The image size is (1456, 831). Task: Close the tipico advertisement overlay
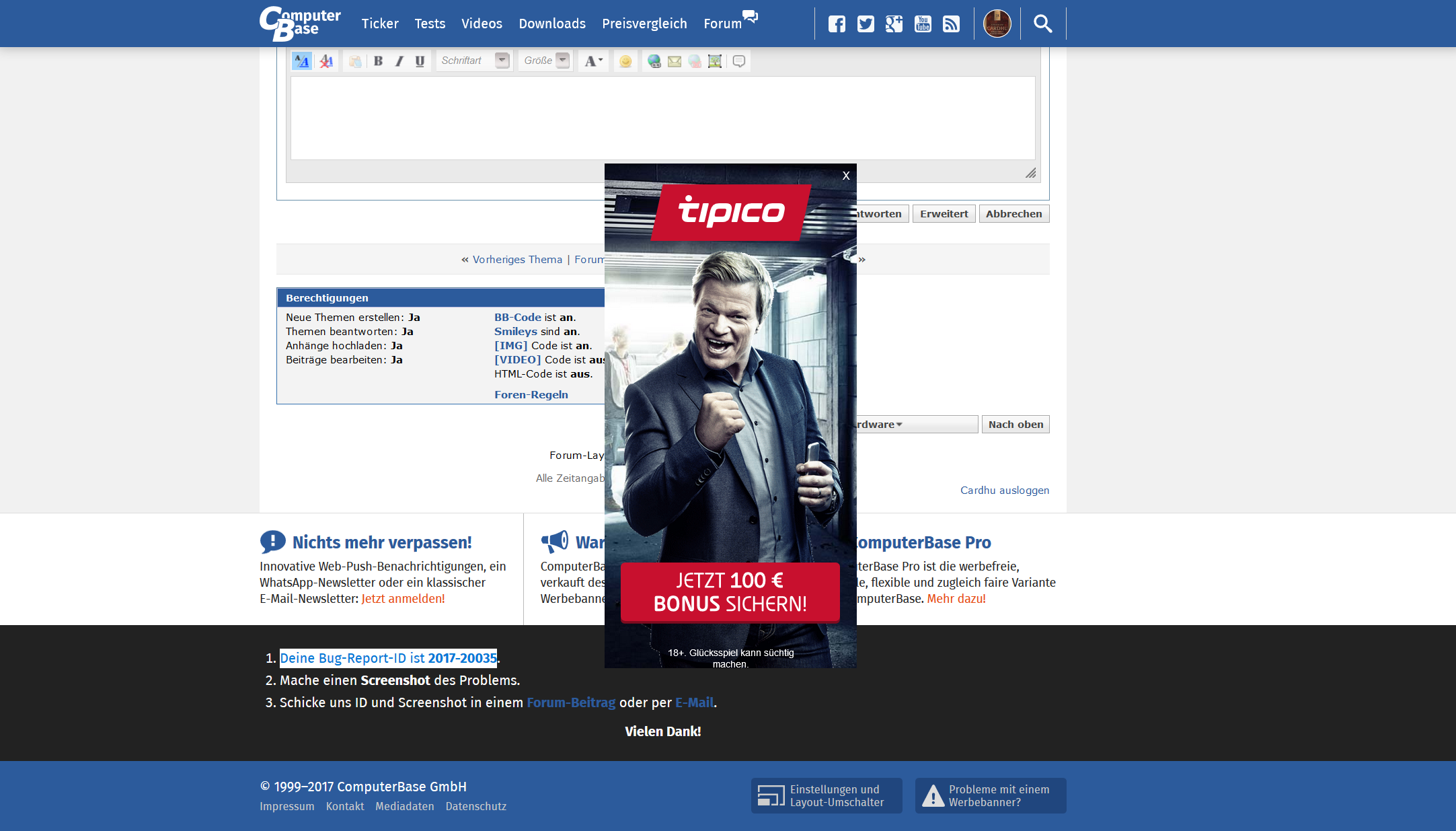click(x=846, y=176)
